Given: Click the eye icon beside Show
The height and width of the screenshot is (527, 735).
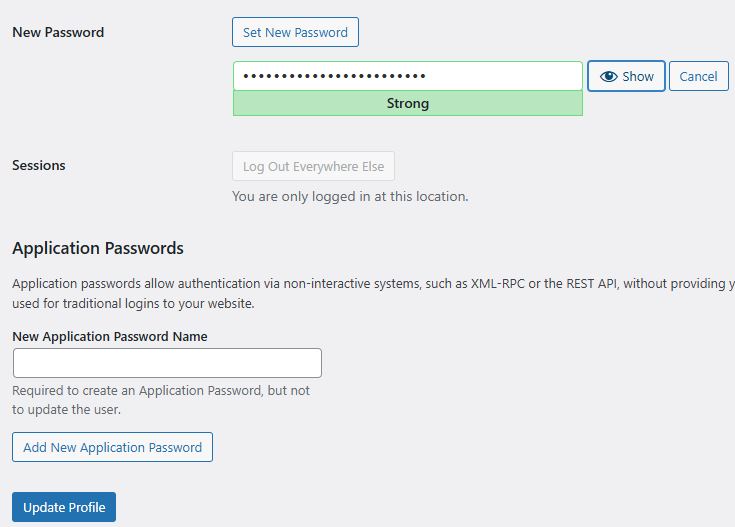Looking at the screenshot, I should 608,76.
